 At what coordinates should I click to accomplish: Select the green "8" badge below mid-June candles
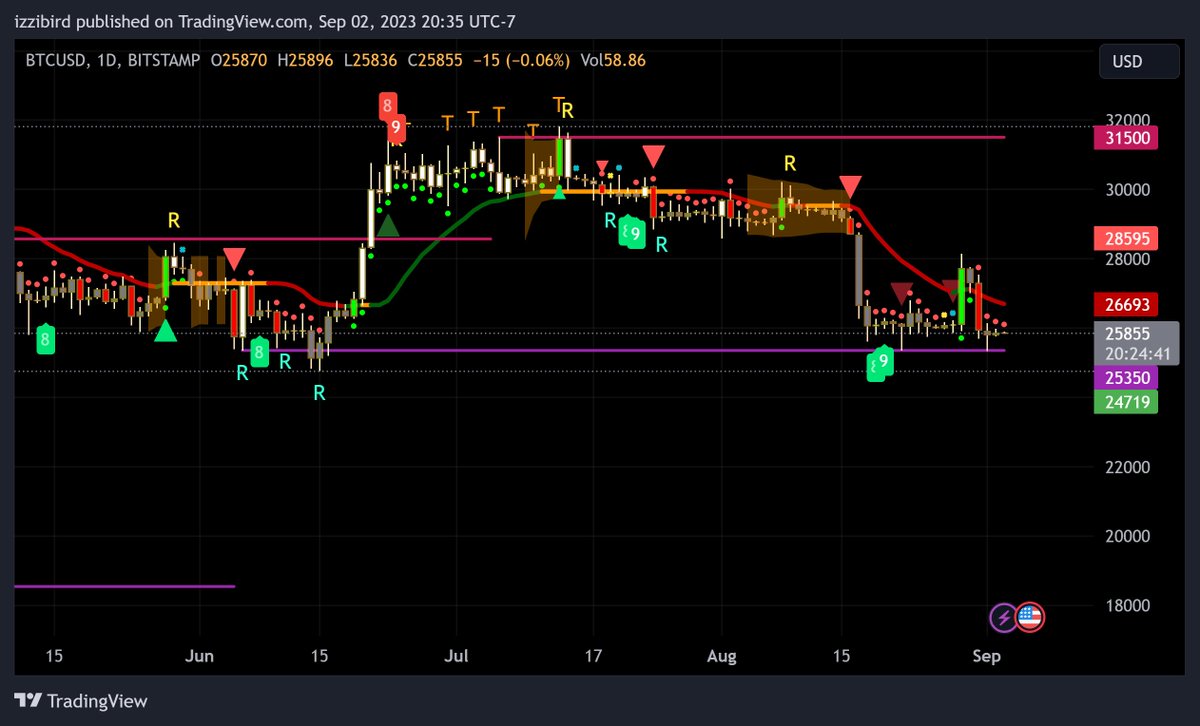258,352
